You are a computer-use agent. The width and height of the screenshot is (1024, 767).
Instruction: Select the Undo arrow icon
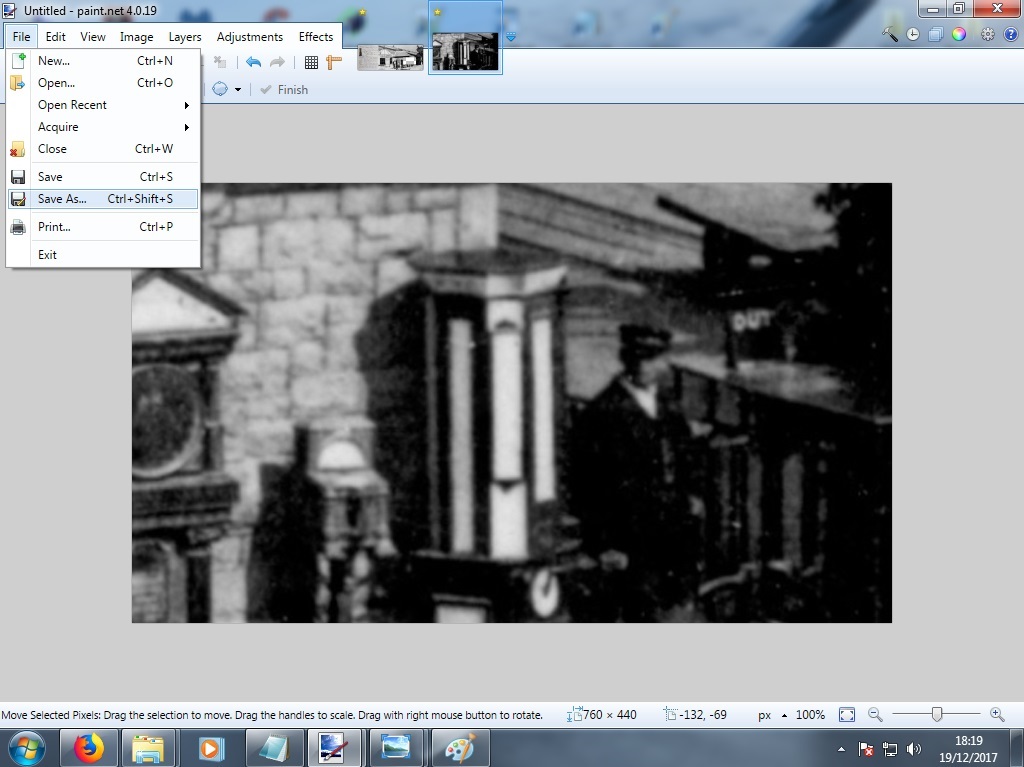click(x=253, y=61)
